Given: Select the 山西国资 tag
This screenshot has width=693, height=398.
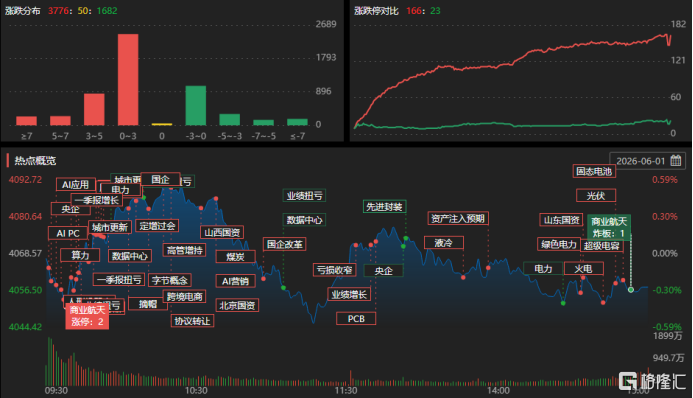Looking at the screenshot, I should click(222, 232).
